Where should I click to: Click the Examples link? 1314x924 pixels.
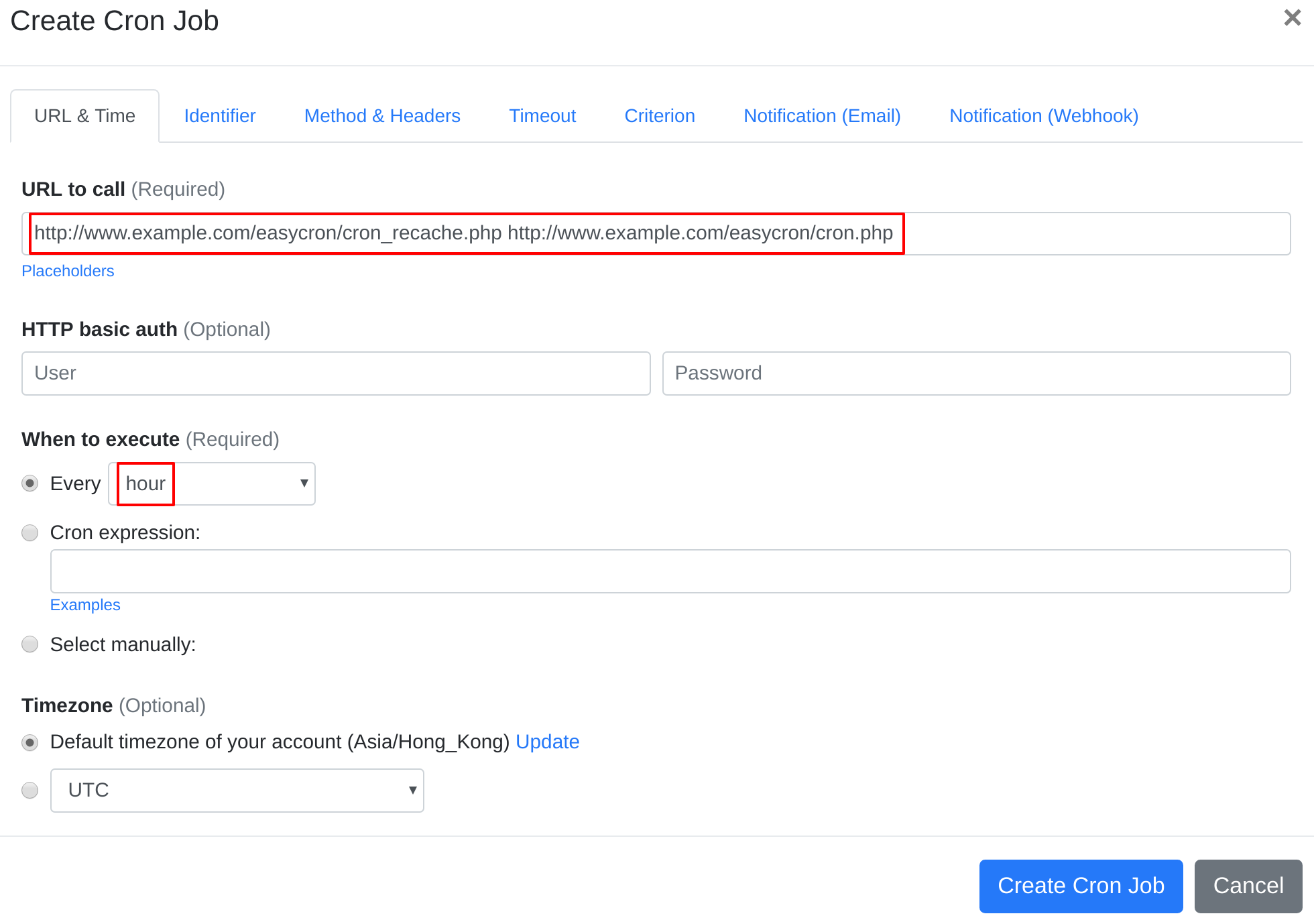coord(86,604)
